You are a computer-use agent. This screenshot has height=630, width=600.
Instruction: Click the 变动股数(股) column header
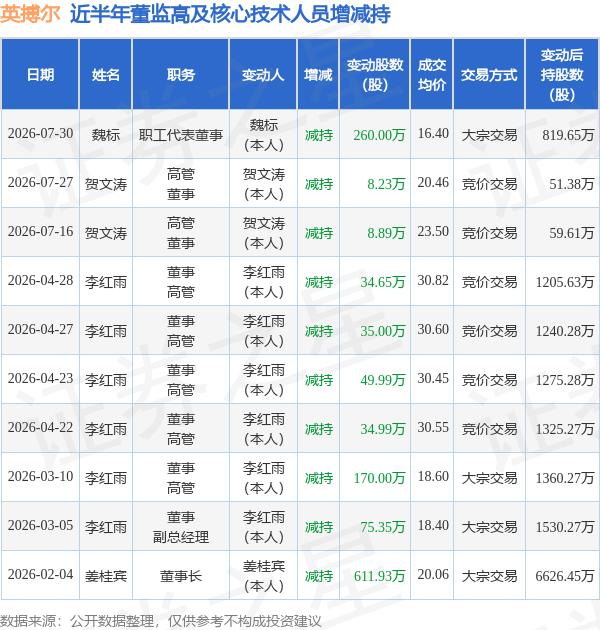click(375, 75)
